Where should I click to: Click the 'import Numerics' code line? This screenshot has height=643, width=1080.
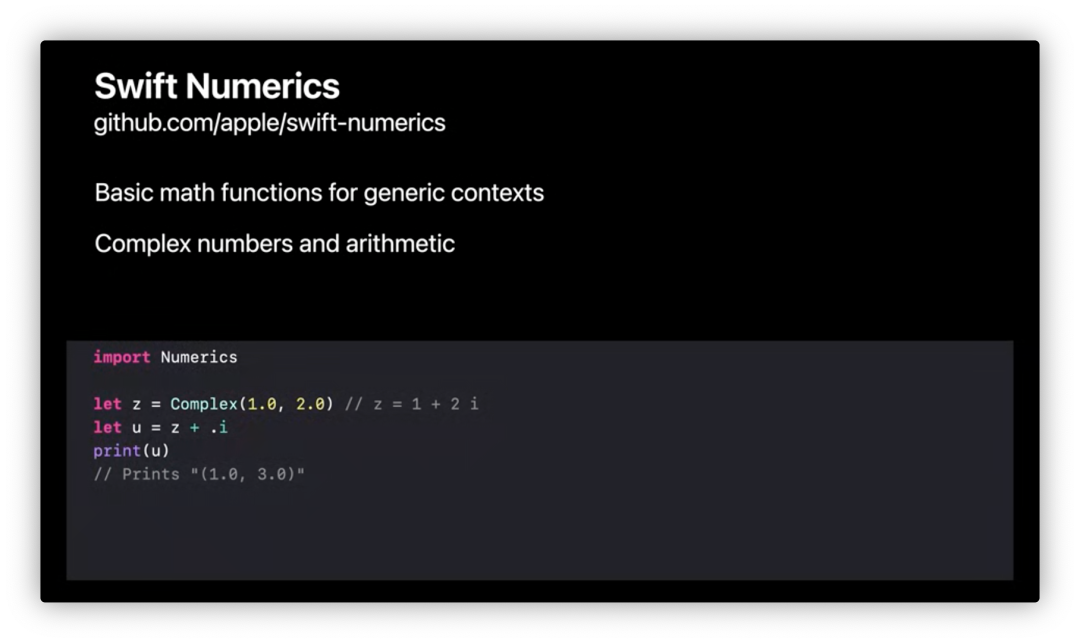point(165,357)
